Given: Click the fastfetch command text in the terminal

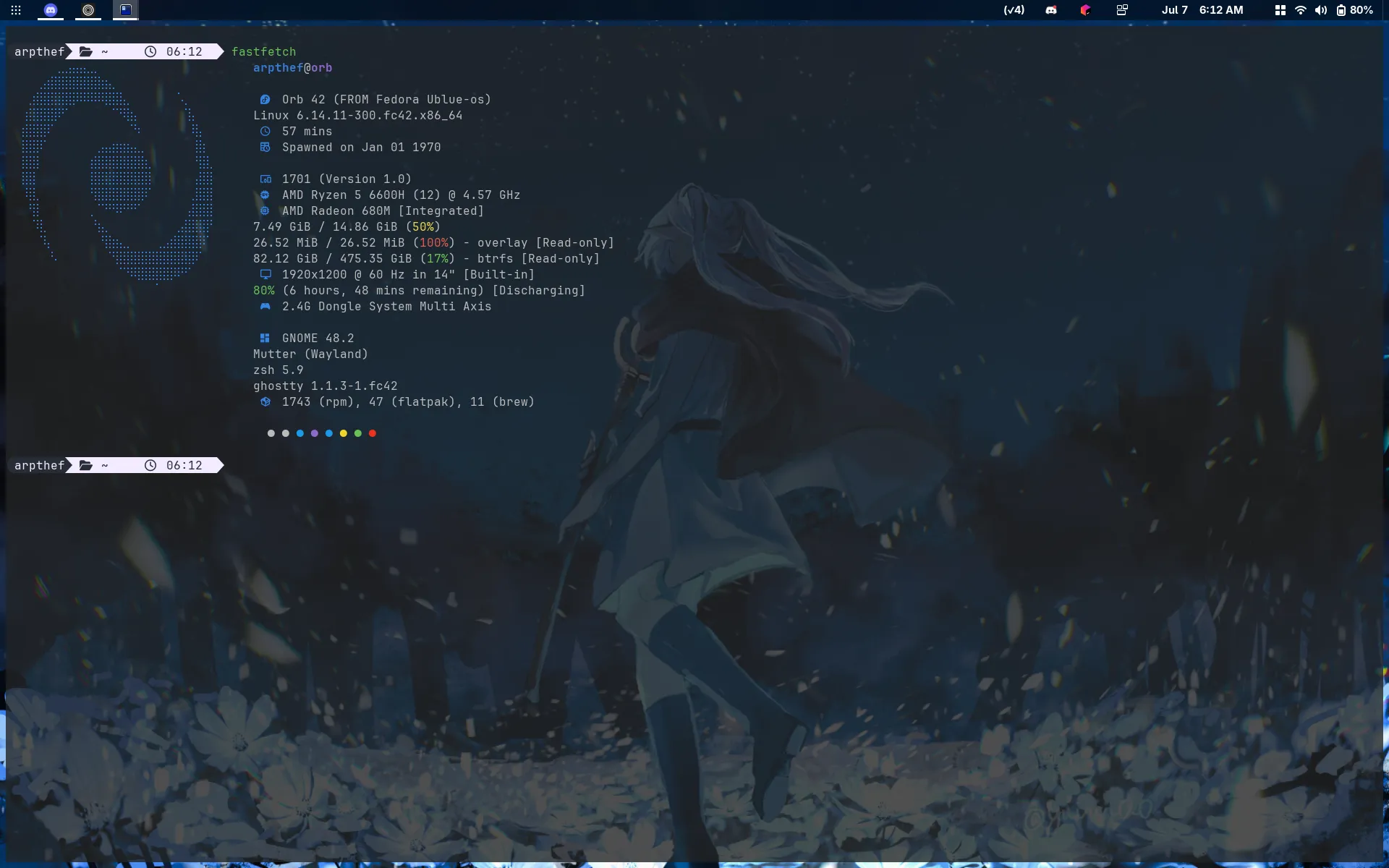Looking at the screenshot, I should (x=263, y=51).
